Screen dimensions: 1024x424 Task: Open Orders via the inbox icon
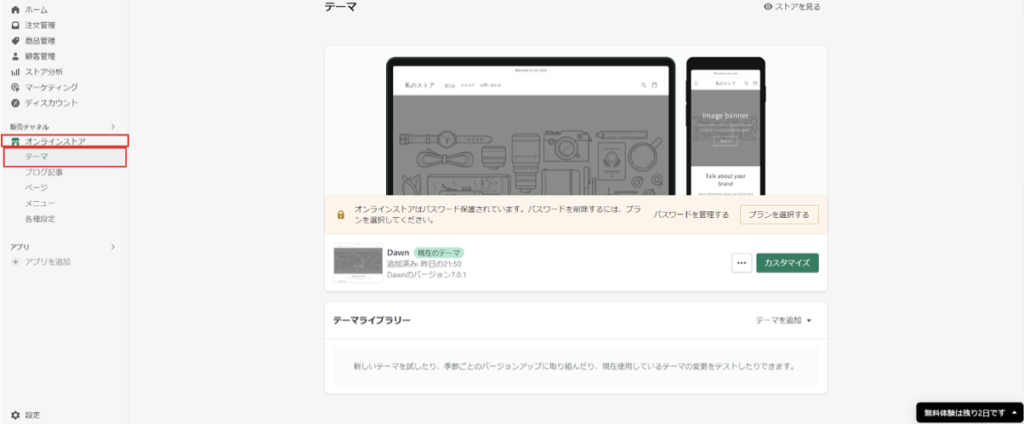(15, 25)
